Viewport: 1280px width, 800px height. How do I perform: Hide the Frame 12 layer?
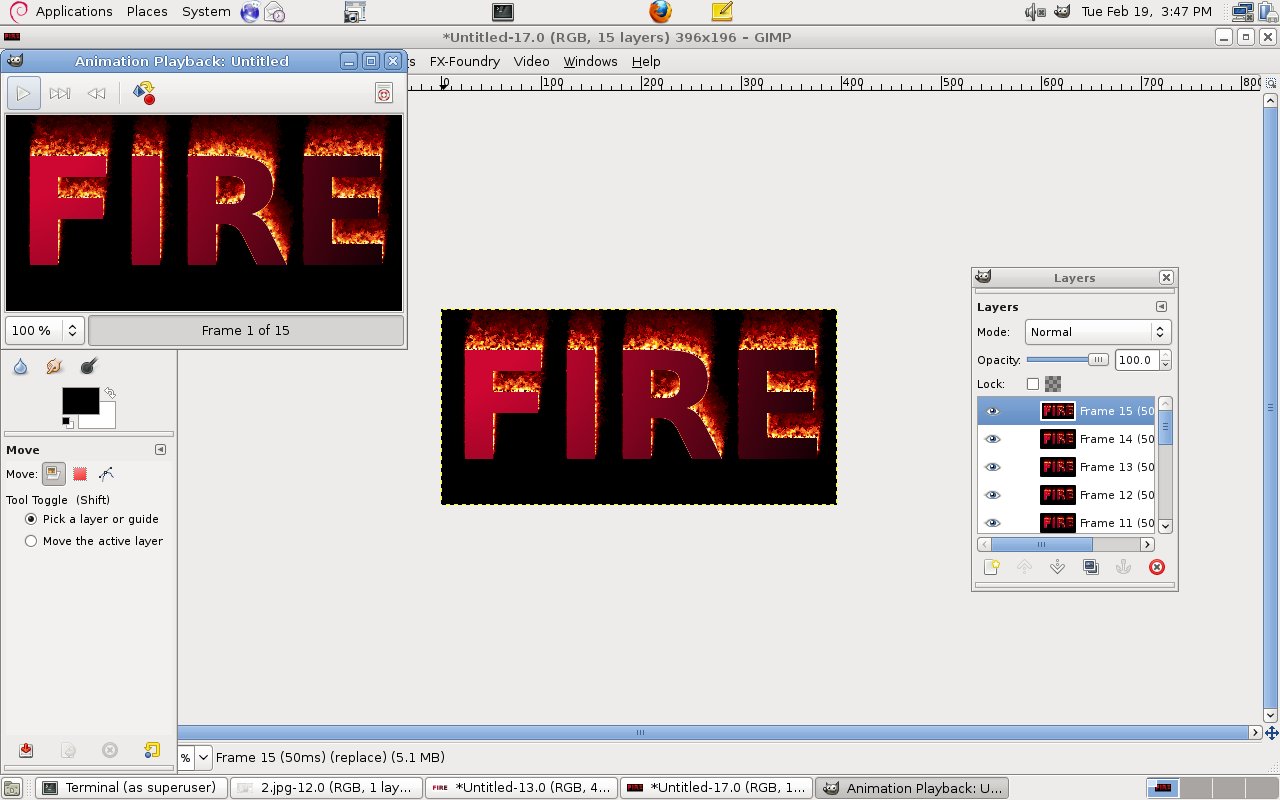pyautogui.click(x=992, y=495)
